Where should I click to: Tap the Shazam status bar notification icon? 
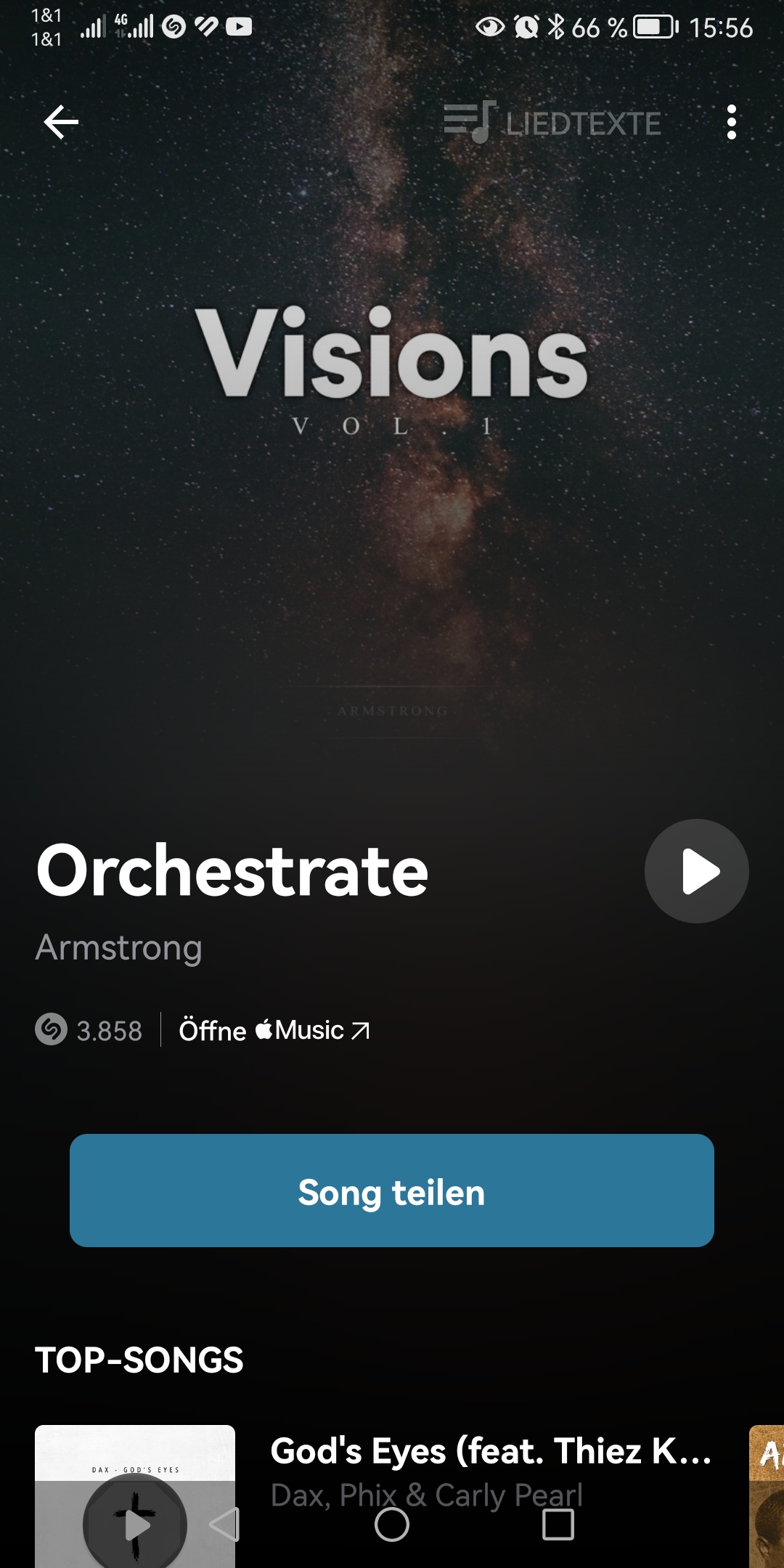(x=173, y=27)
